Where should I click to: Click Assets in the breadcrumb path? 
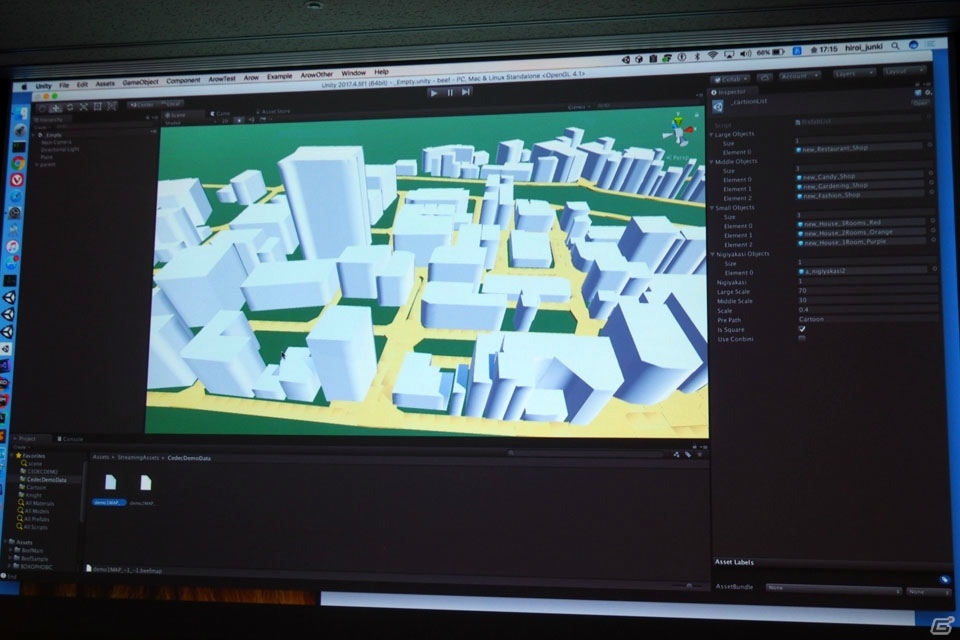[100, 457]
